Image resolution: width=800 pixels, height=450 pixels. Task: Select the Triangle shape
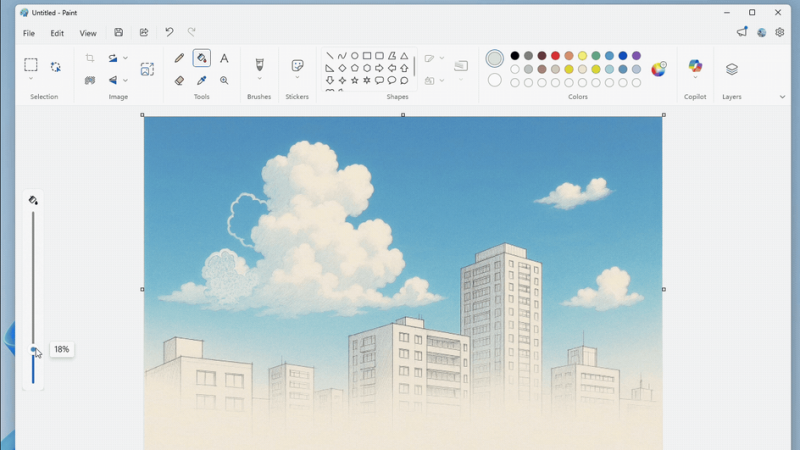(404, 56)
